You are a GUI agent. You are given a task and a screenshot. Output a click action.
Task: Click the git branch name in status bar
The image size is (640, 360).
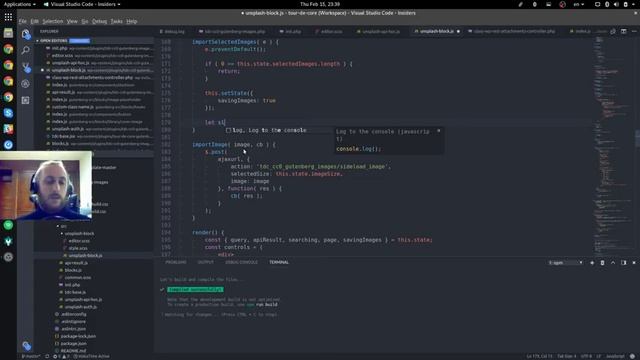31,356
